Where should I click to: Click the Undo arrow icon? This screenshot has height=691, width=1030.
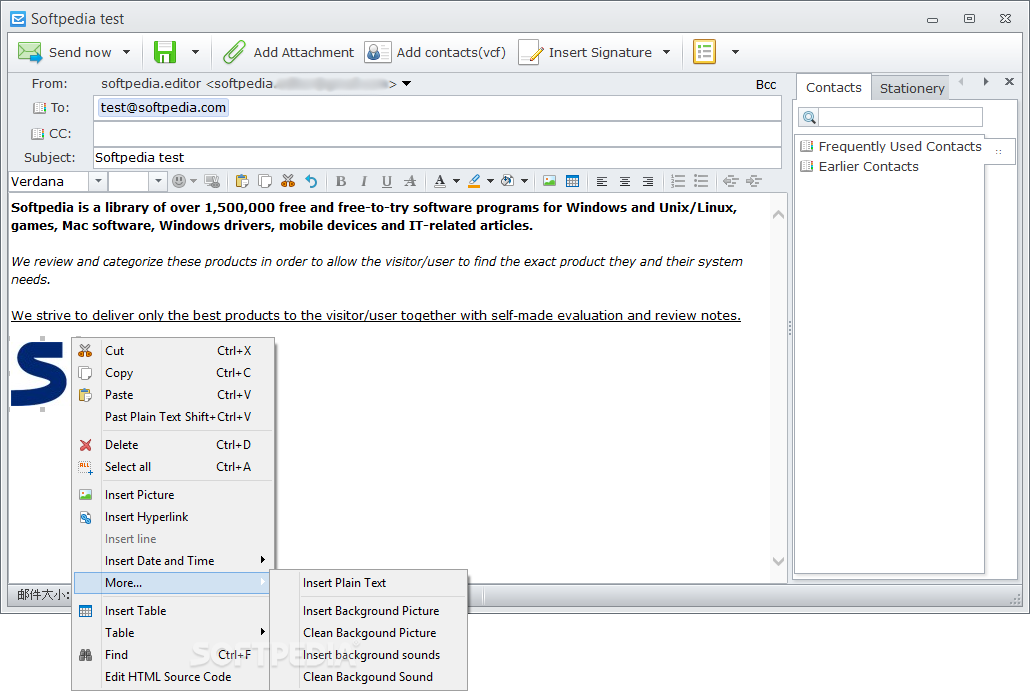point(311,181)
